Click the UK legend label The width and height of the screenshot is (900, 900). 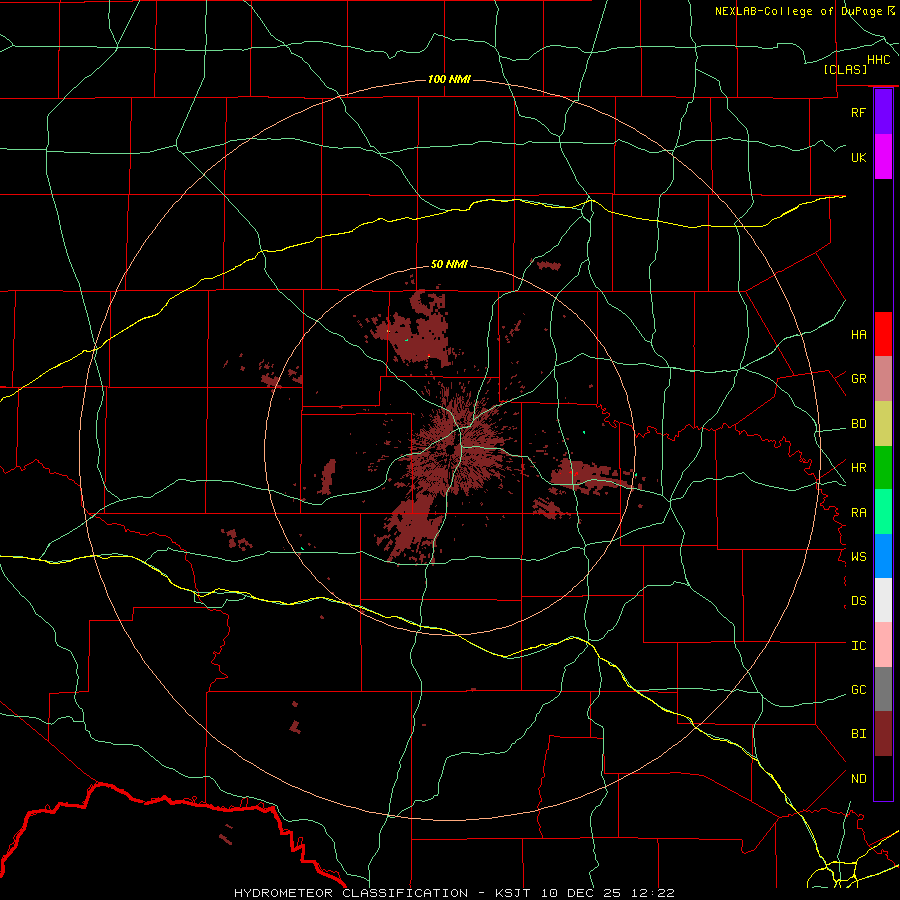(x=858, y=157)
